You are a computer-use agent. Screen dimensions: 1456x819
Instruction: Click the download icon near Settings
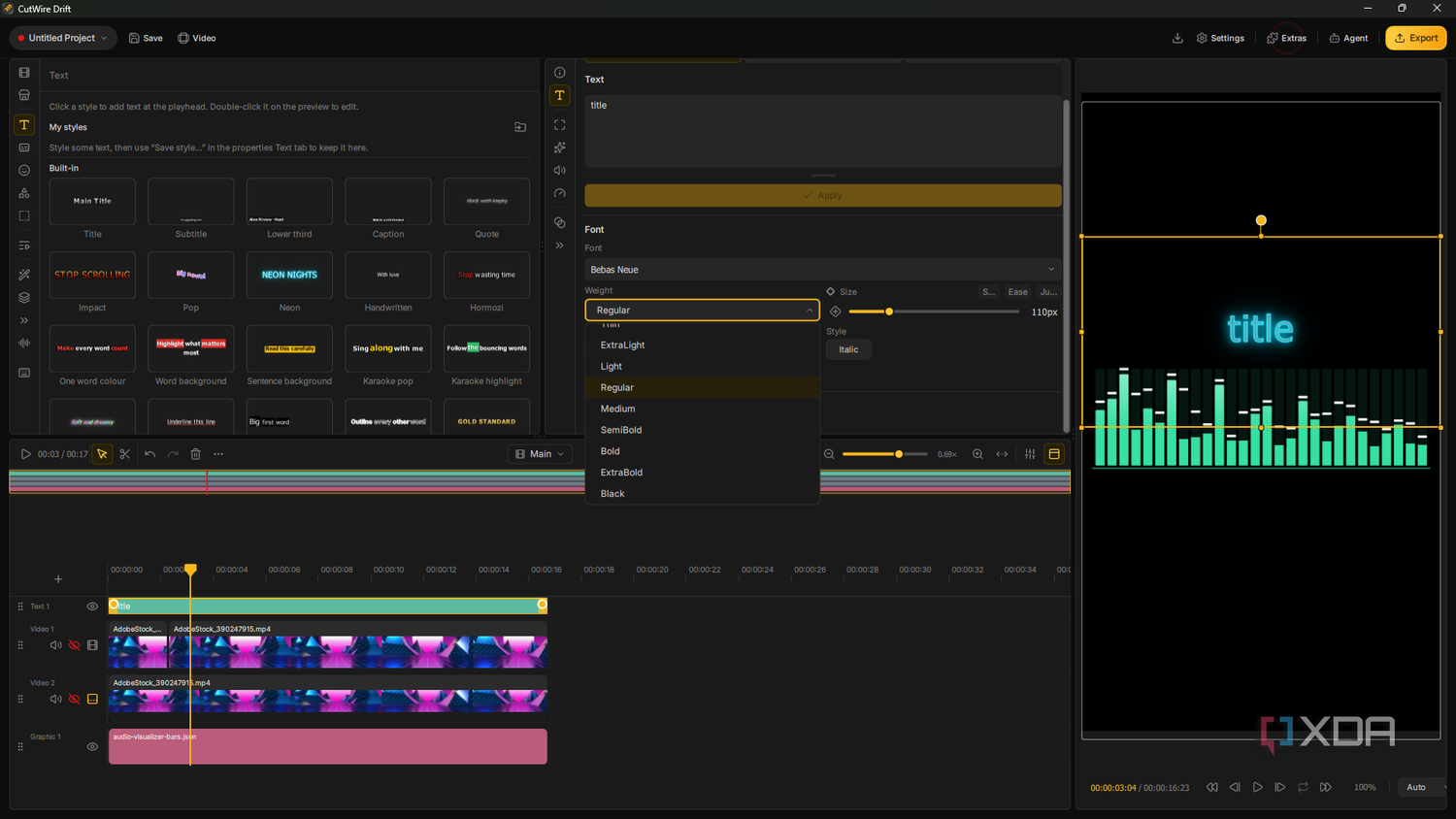pos(1177,38)
